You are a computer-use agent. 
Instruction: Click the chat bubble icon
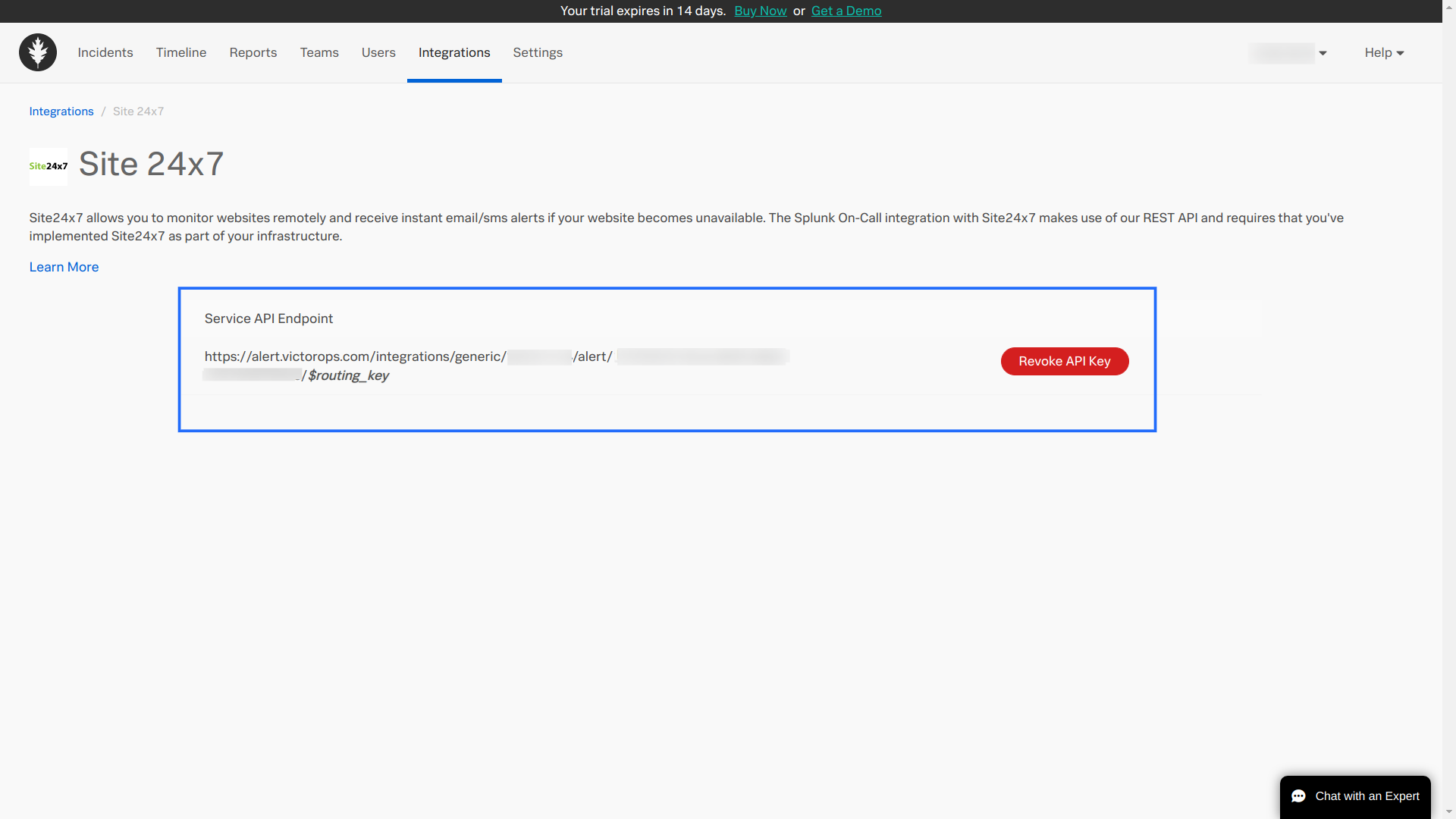point(1298,796)
